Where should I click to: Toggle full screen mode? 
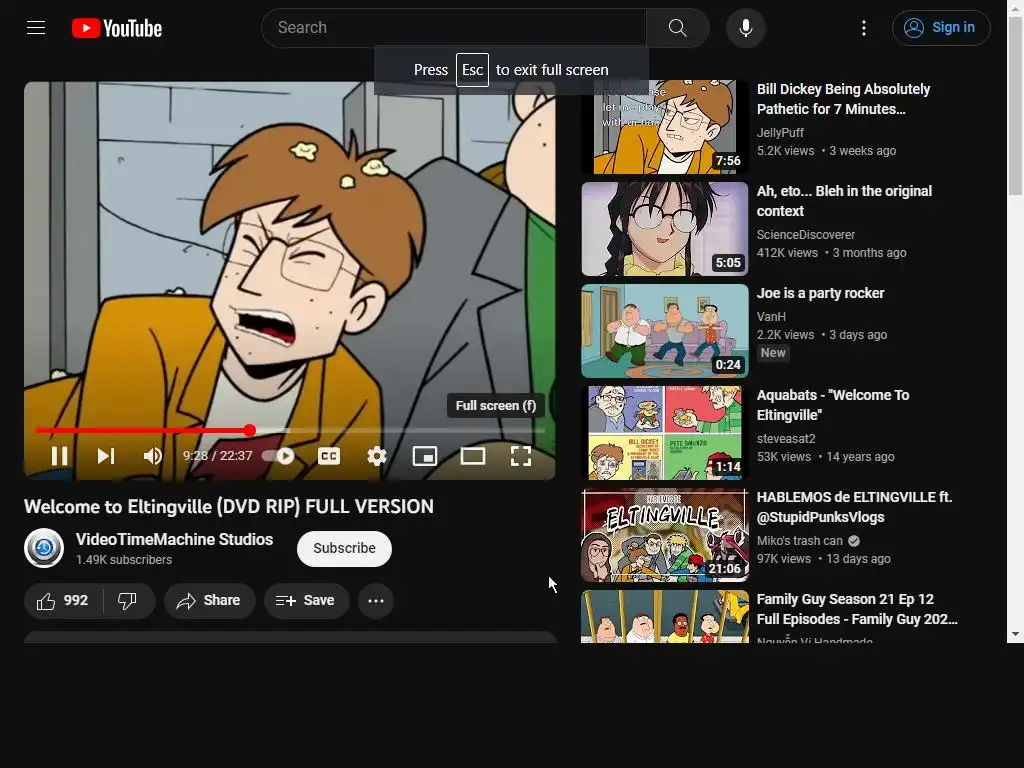520,456
